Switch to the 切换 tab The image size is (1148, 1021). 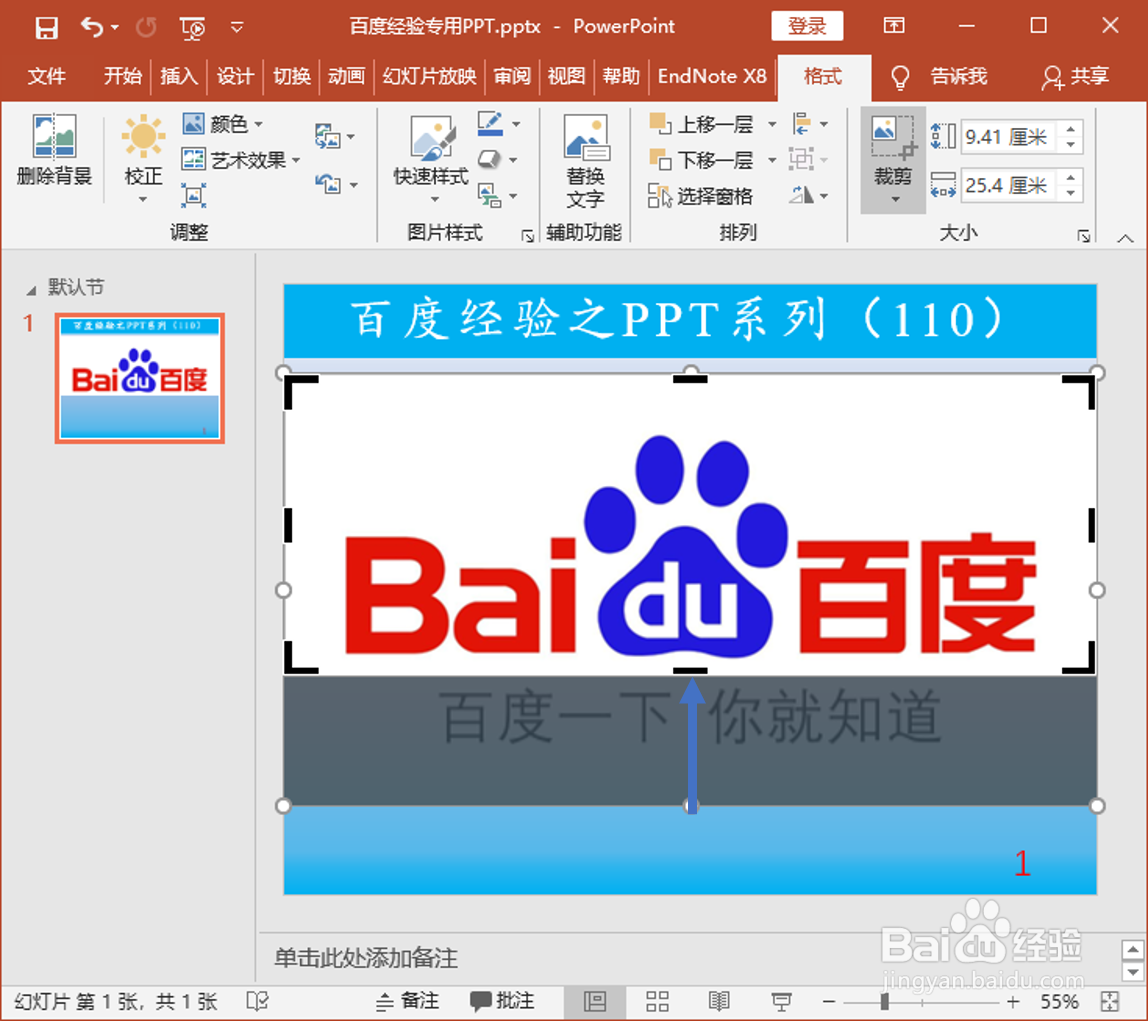(x=291, y=76)
